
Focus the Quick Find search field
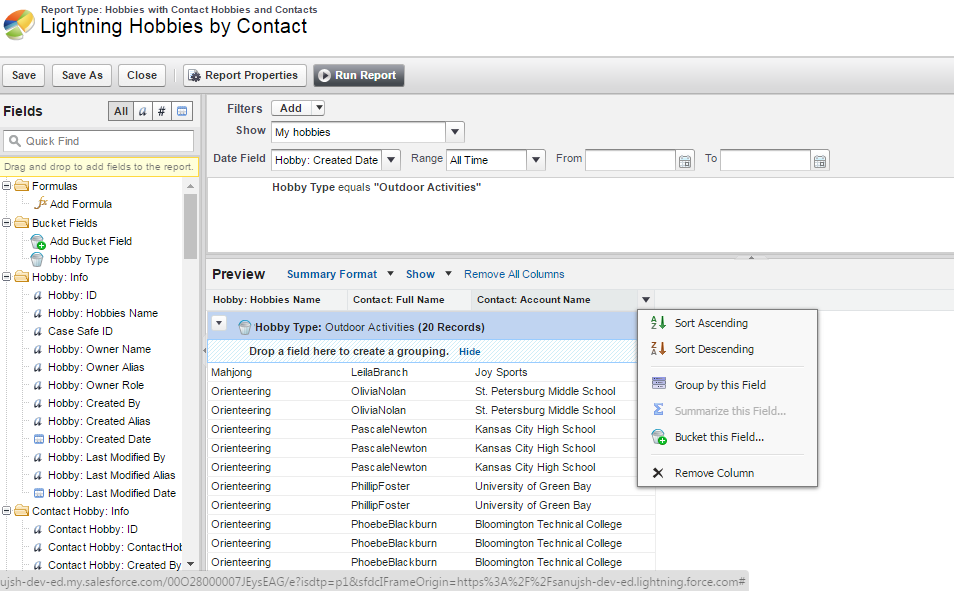99,141
